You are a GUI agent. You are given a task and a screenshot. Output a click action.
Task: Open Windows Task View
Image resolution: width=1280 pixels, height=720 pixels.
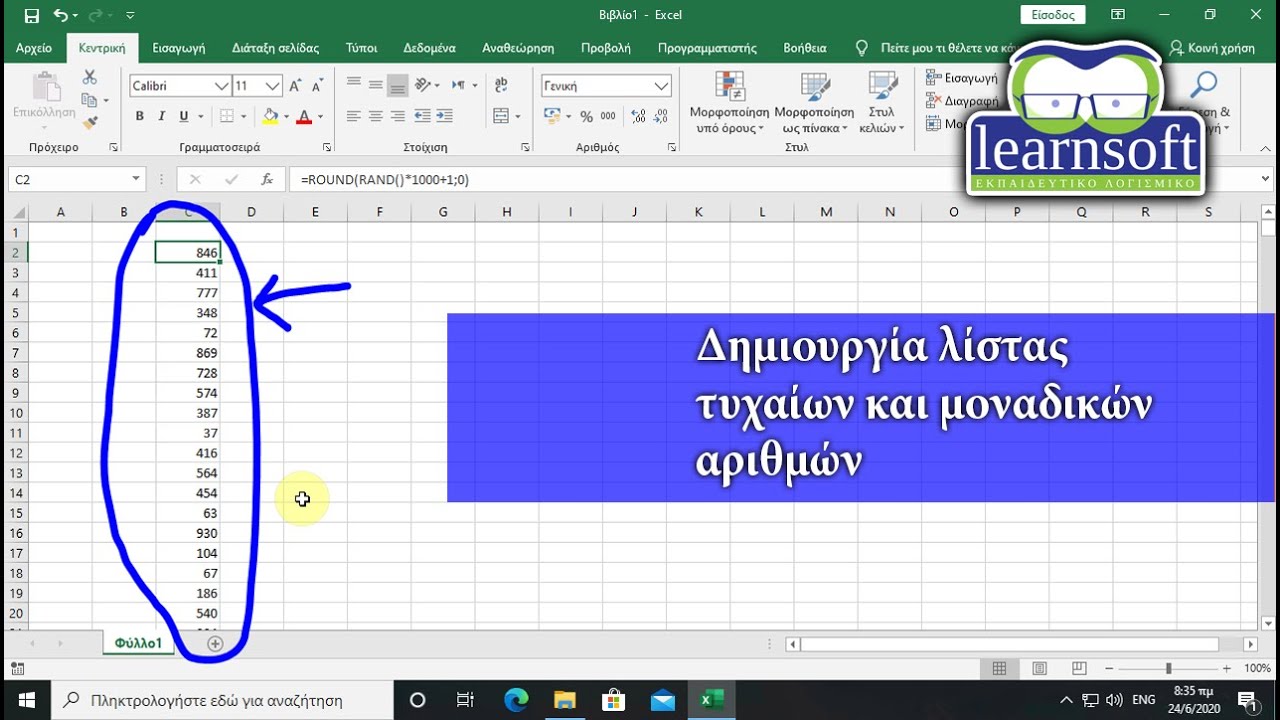coord(465,700)
